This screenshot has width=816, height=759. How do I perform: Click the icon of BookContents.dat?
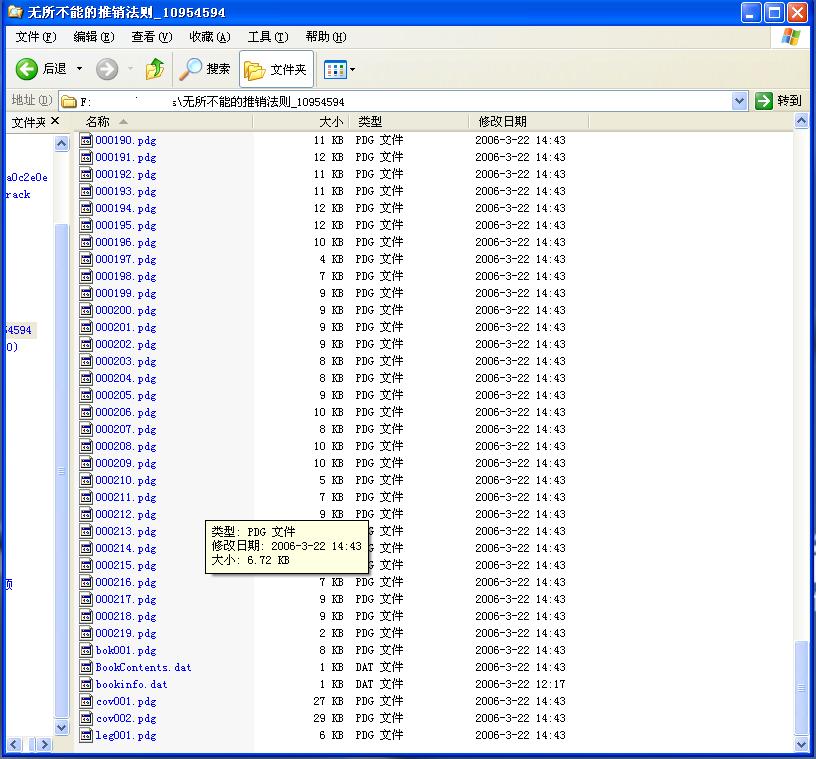(86, 667)
